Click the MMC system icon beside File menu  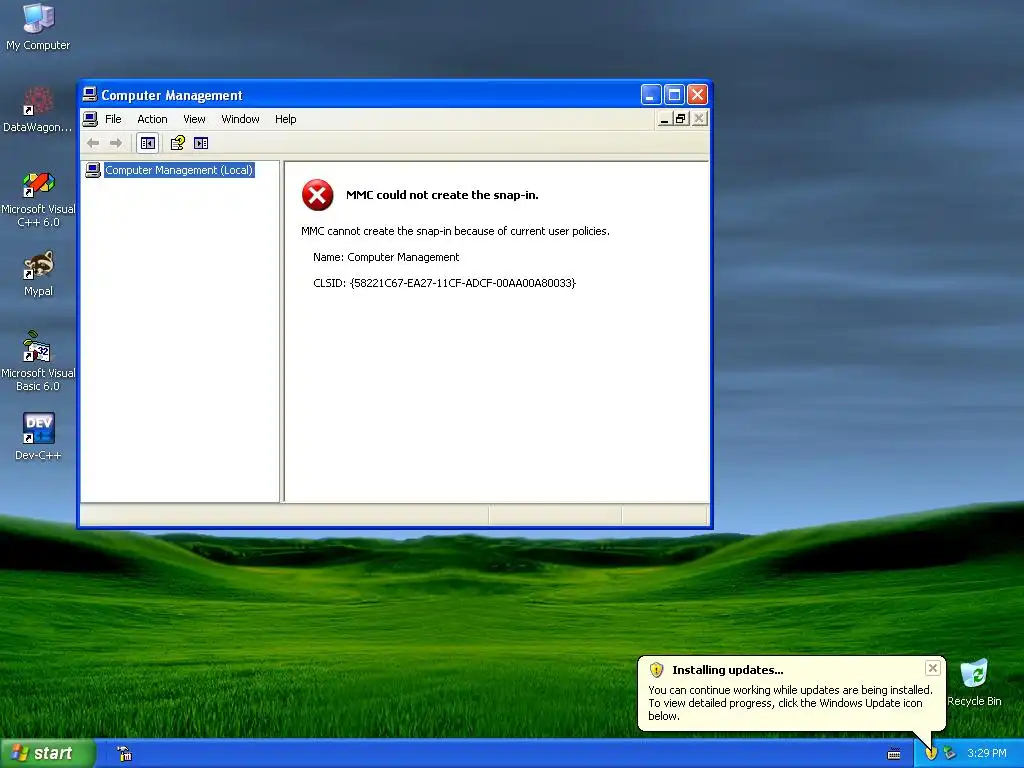pos(91,119)
